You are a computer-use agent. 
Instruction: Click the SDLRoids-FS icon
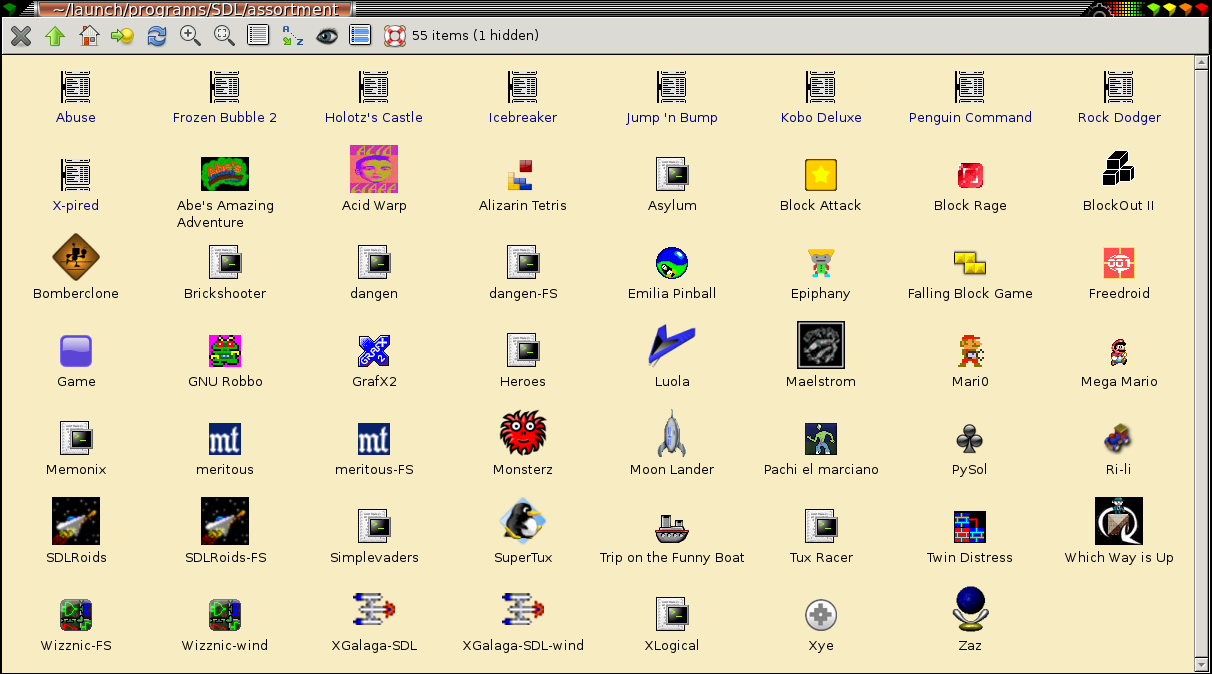225,521
